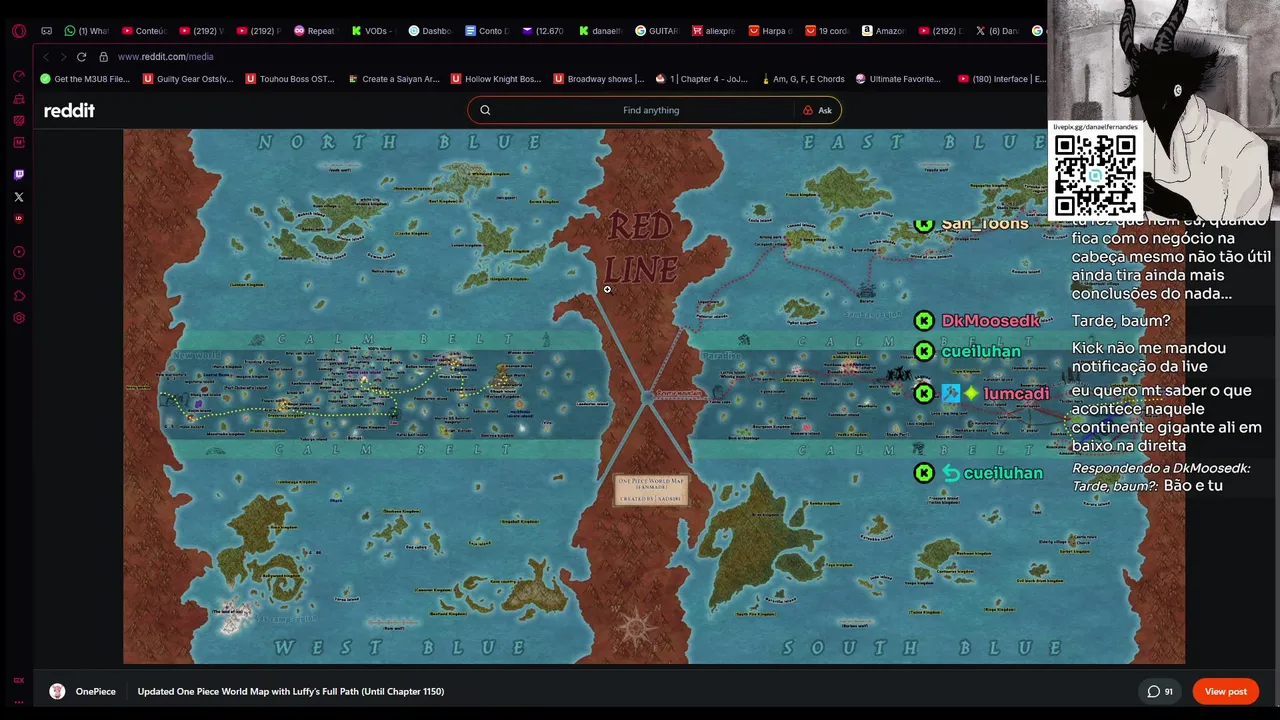Click the View post button

[x=1225, y=691]
